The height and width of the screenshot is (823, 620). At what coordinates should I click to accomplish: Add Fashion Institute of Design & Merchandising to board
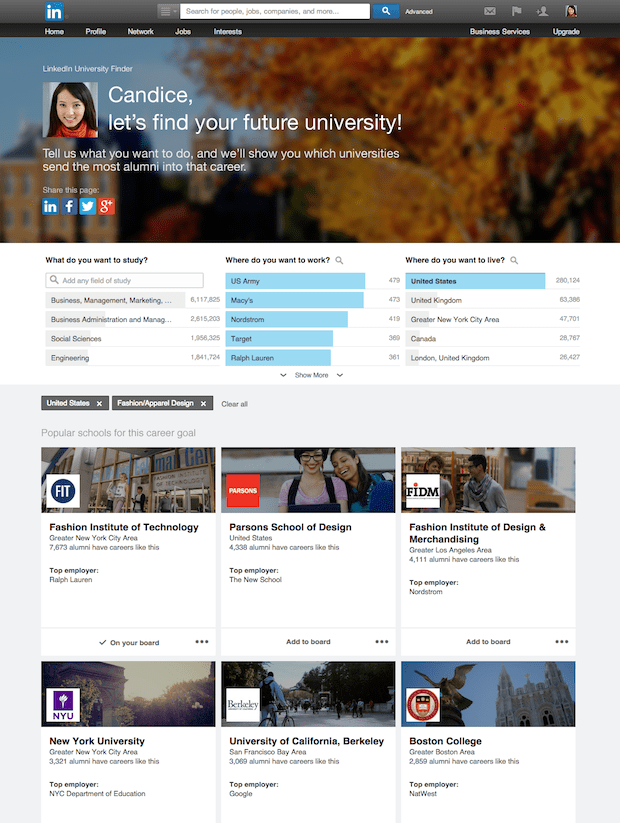[x=488, y=642]
